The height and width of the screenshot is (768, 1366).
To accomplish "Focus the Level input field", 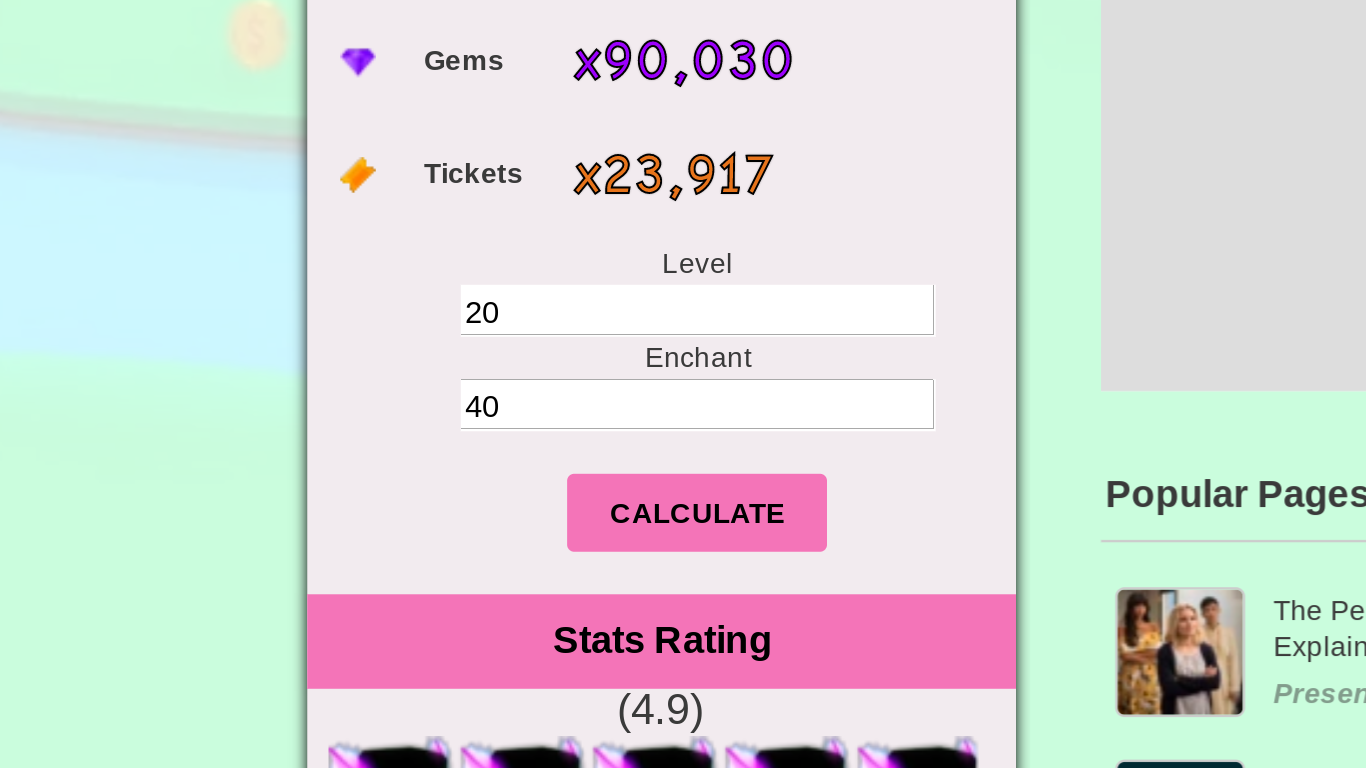I will 696,311.
